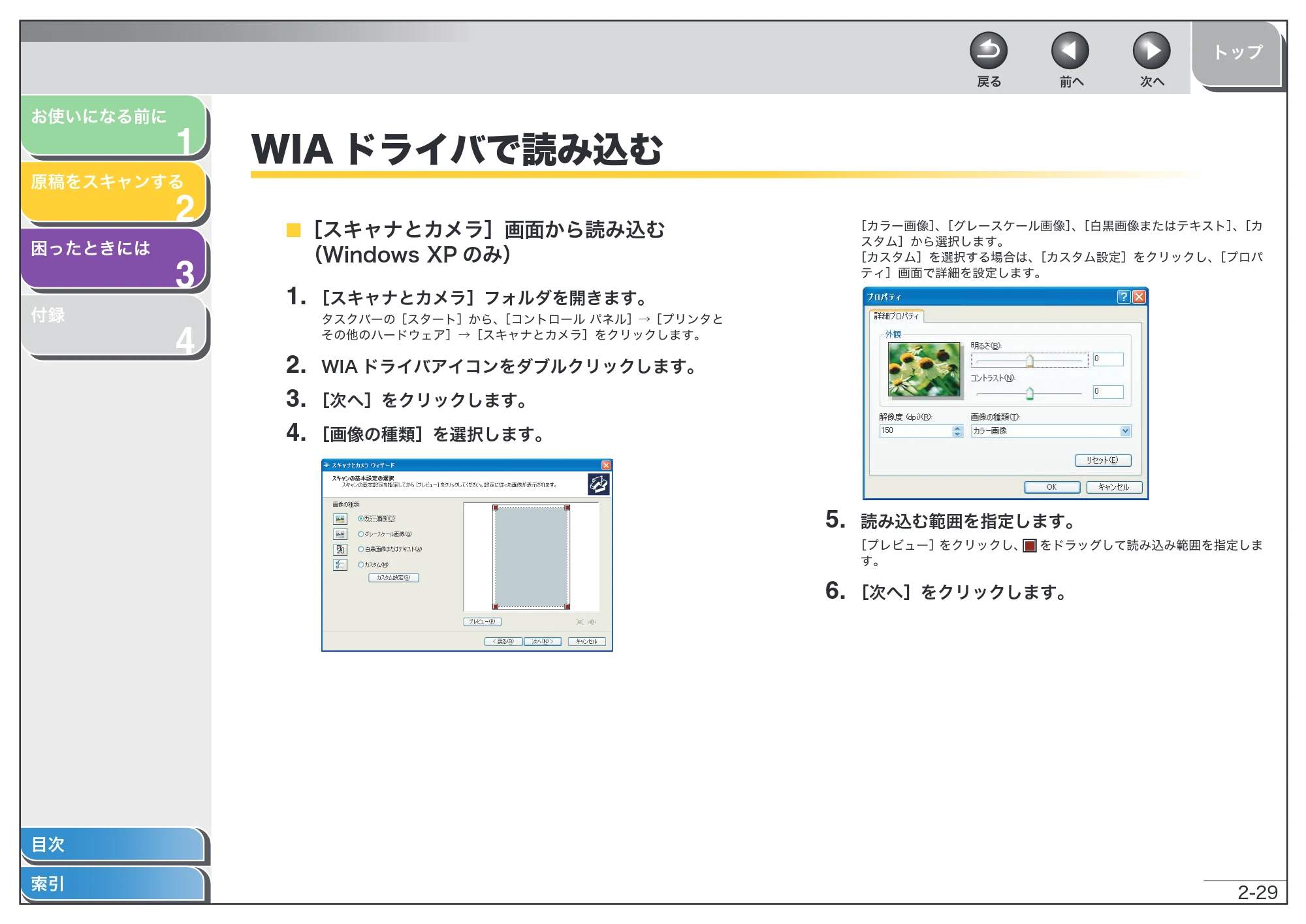Image resolution: width=1306 pixels, height=924 pixels.
Task: Click the 目次 contents button
Action: (x=112, y=844)
